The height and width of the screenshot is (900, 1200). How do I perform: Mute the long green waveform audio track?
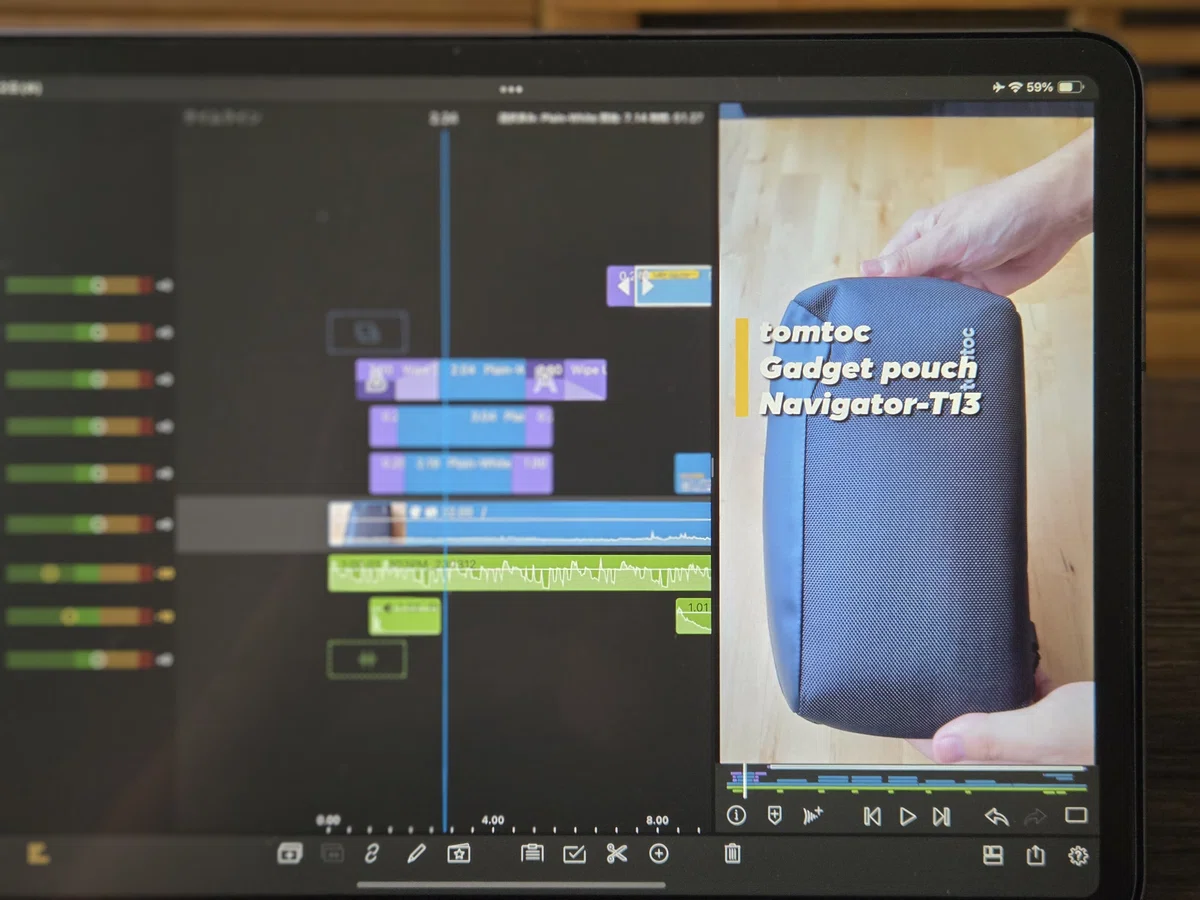click(x=165, y=573)
